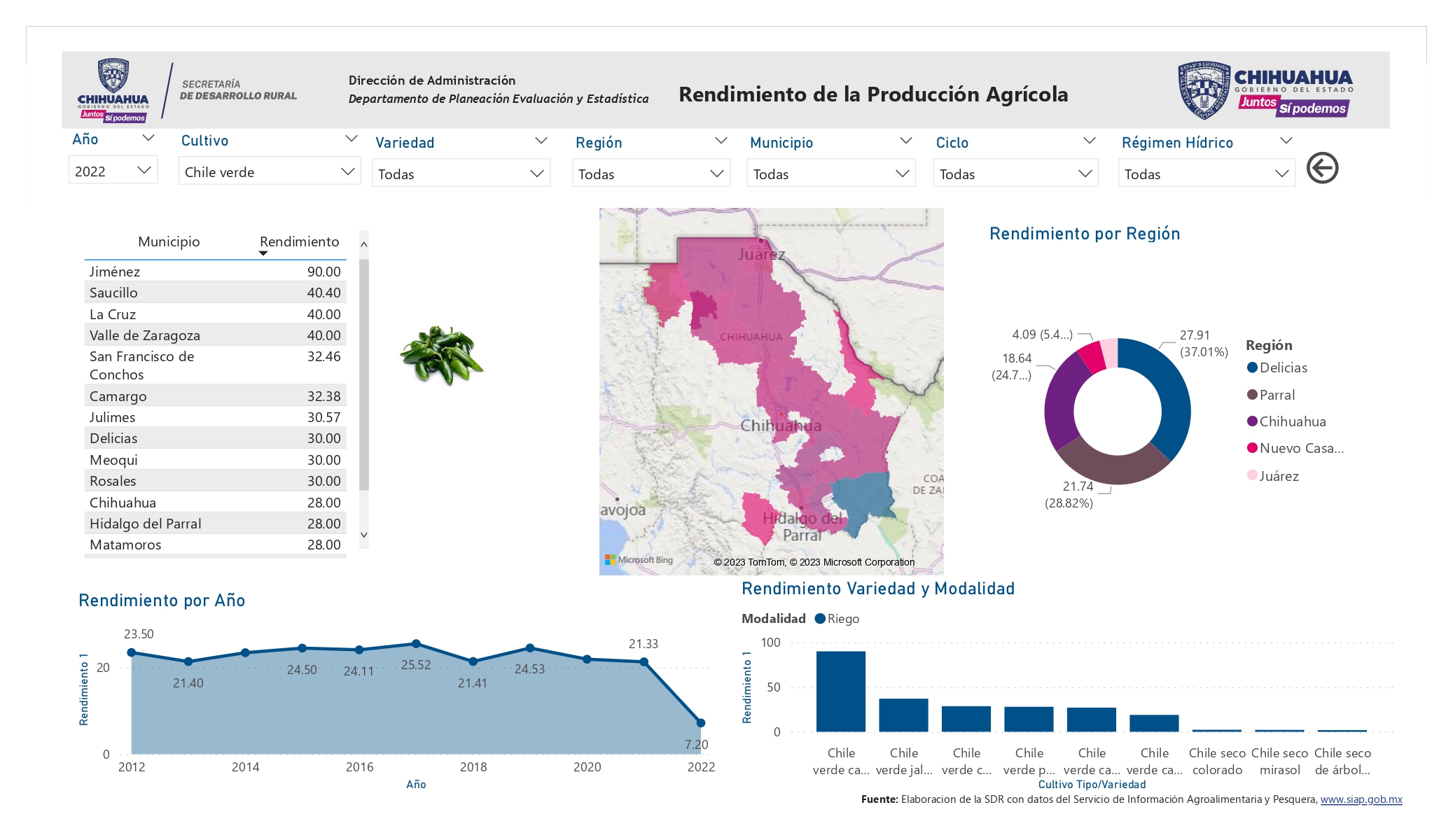This screenshot has width=1453, height=840.
Task: Click the Delicias legend color dot
Action: [x=1252, y=367]
